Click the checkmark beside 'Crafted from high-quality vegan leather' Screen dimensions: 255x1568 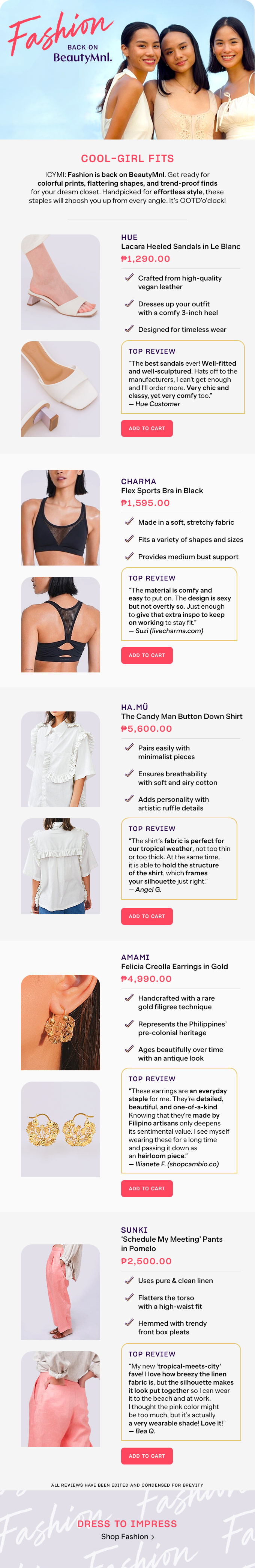pos(129,278)
